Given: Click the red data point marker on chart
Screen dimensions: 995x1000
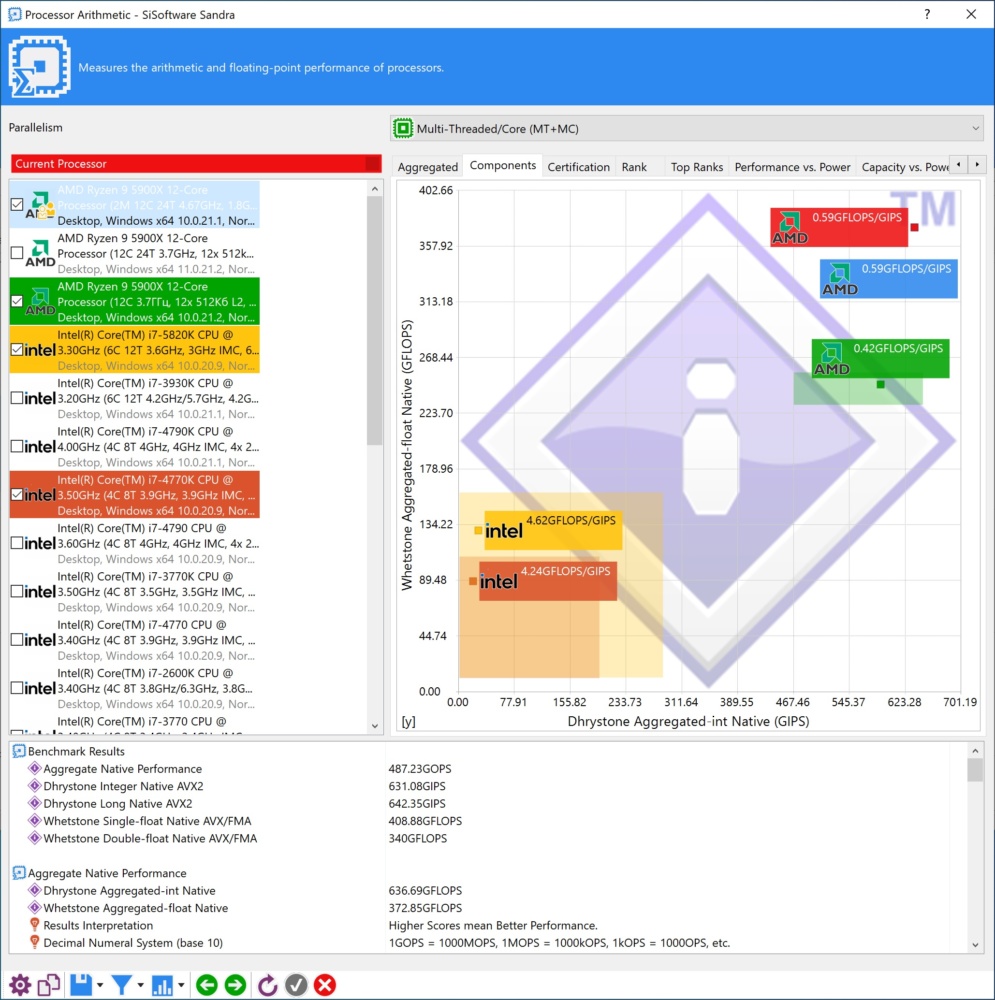Looking at the screenshot, I should click(914, 227).
